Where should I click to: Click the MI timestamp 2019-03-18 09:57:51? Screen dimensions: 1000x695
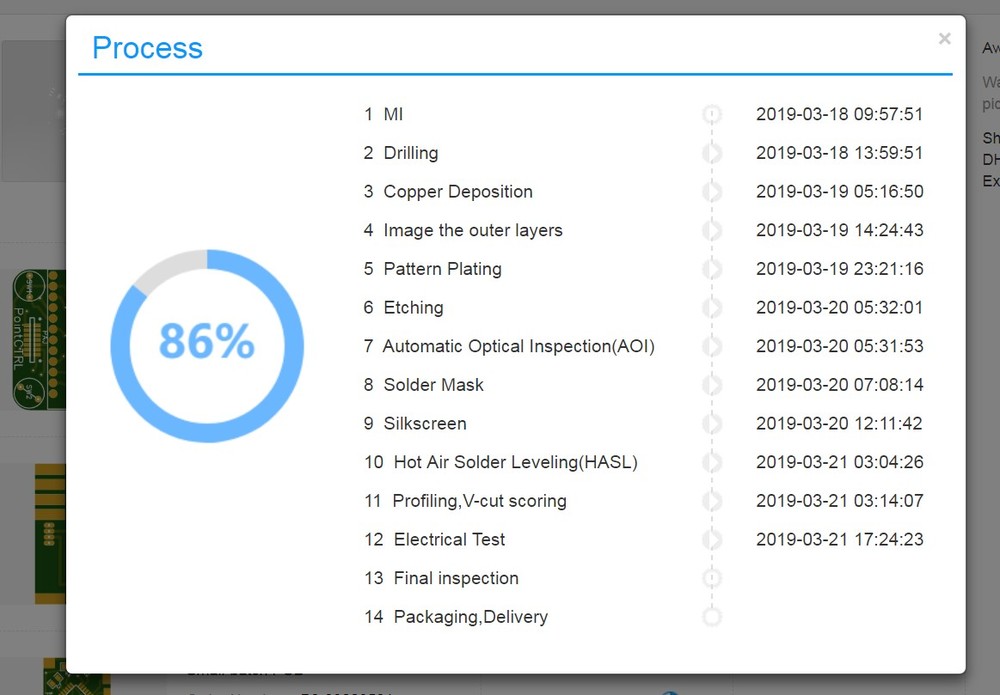click(x=839, y=114)
